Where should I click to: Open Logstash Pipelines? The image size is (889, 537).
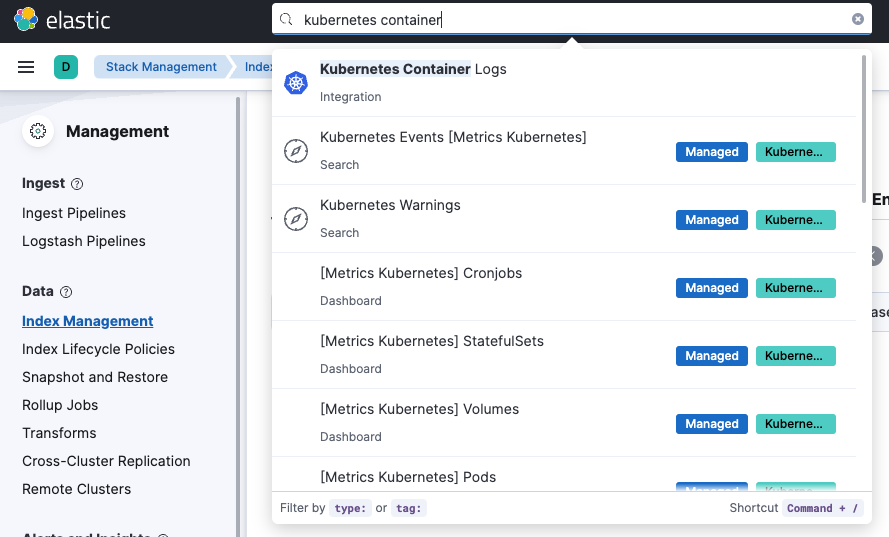84,241
